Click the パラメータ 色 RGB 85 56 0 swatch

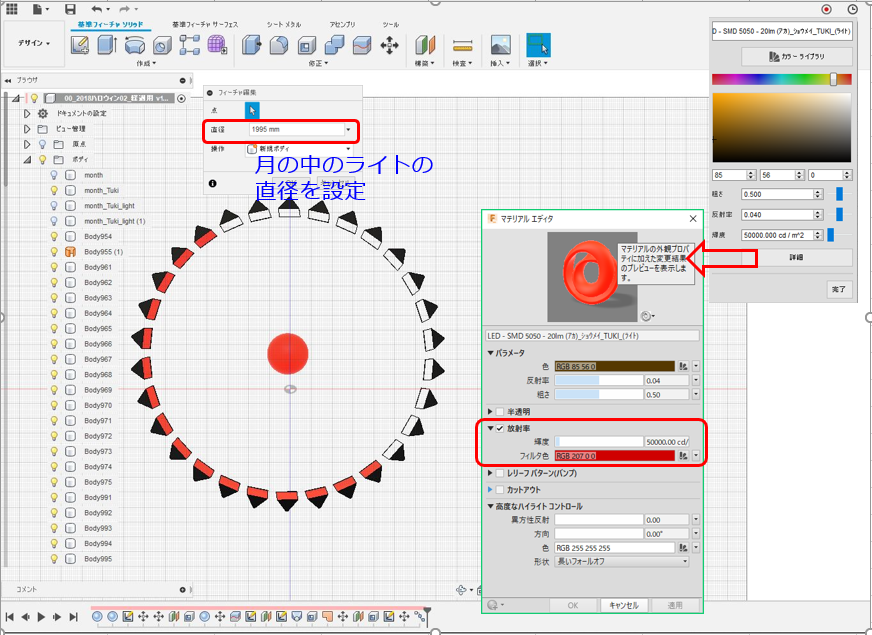(615, 366)
